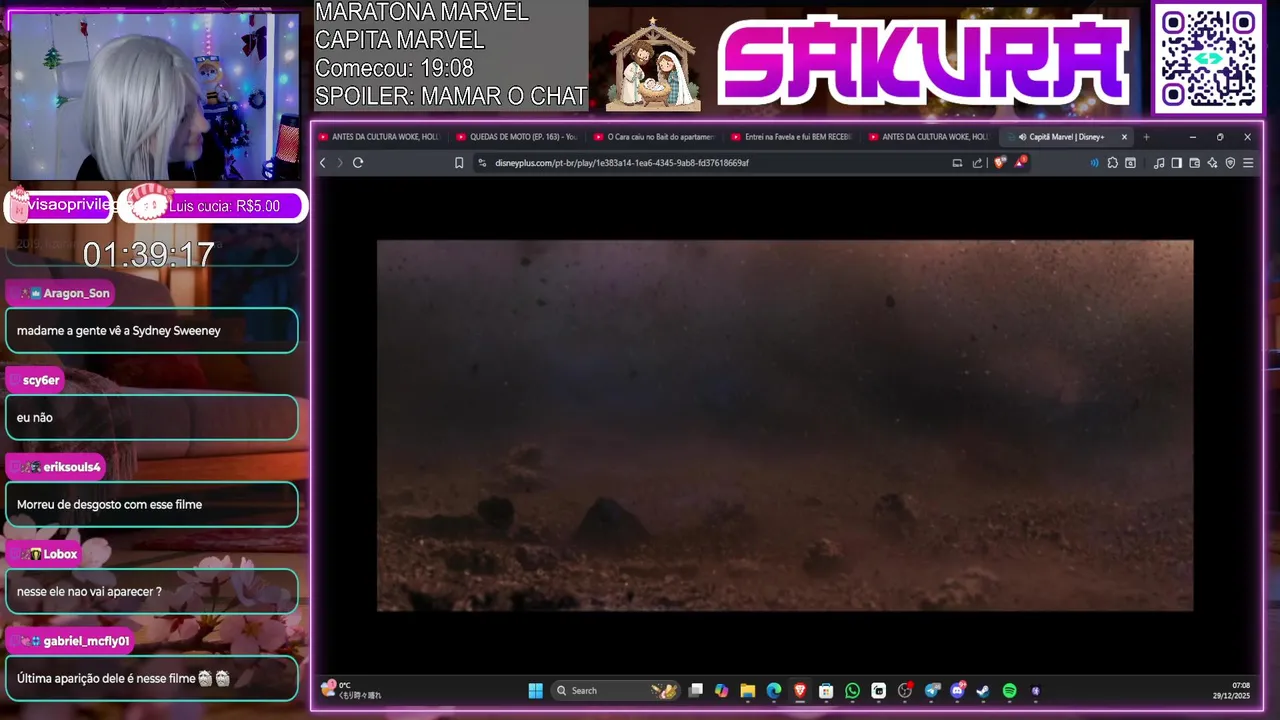Open the Windows Start menu
Screen dimensions: 1280x720
535,691
